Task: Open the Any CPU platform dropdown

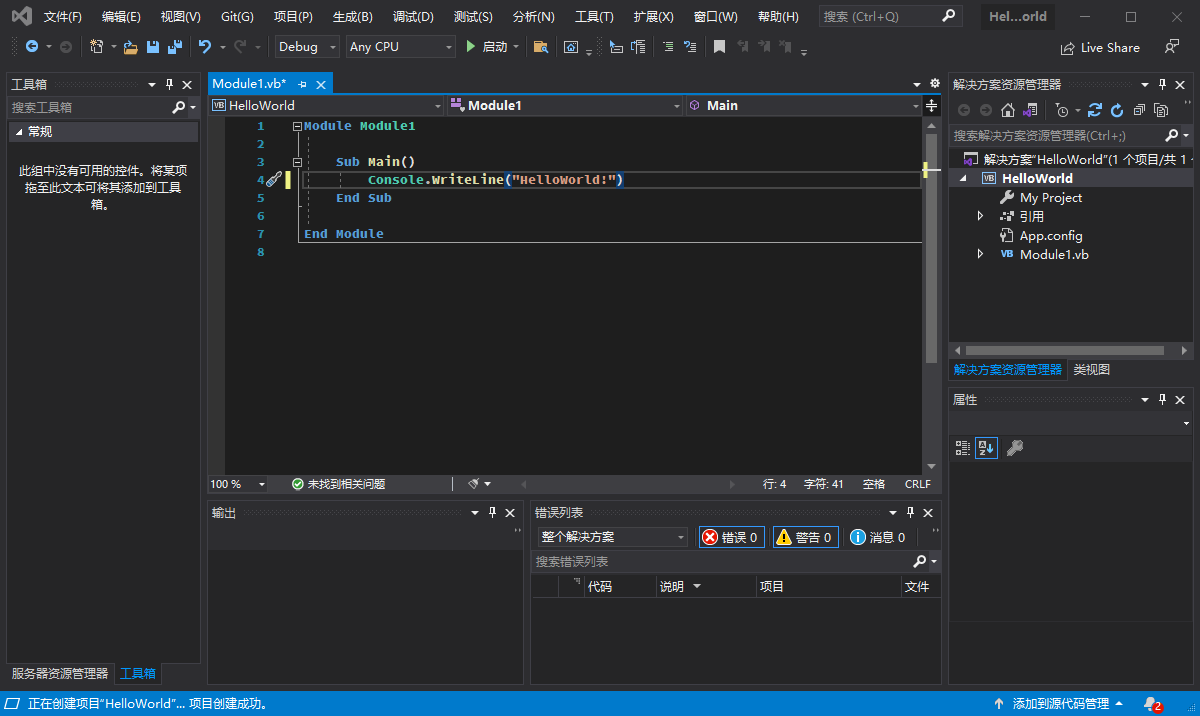Action: coord(400,47)
